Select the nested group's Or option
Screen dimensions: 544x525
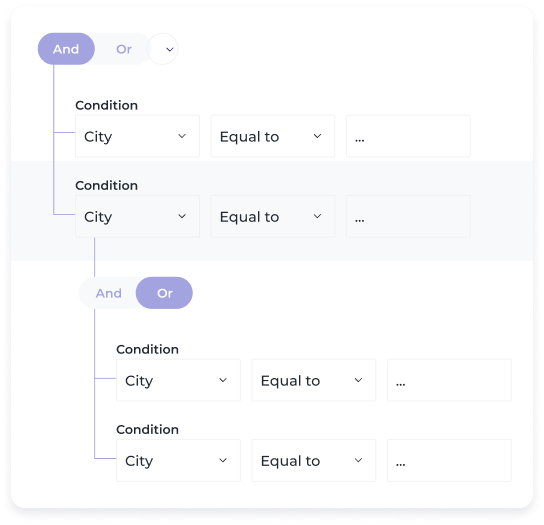coord(164,293)
